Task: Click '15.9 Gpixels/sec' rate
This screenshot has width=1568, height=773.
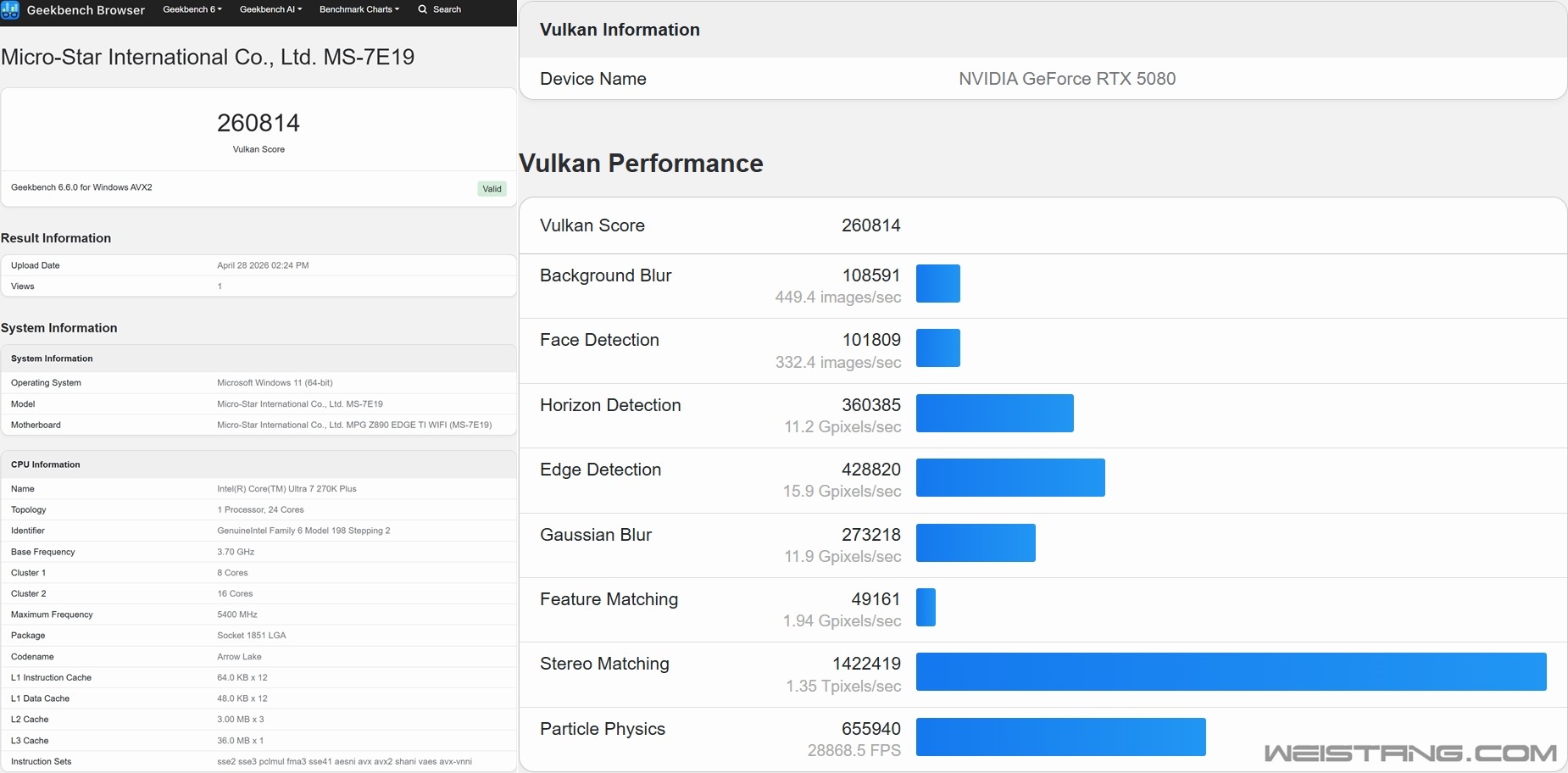Action: tap(842, 492)
